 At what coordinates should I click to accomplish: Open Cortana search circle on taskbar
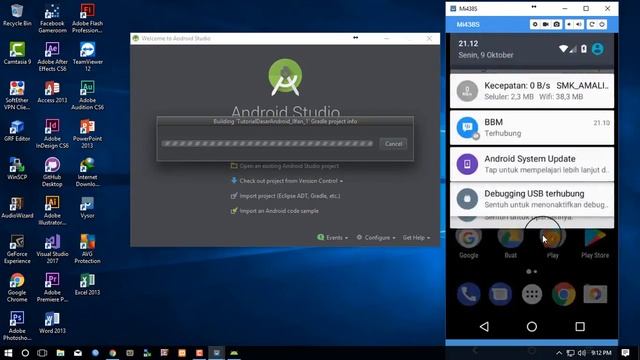[25, 353]
